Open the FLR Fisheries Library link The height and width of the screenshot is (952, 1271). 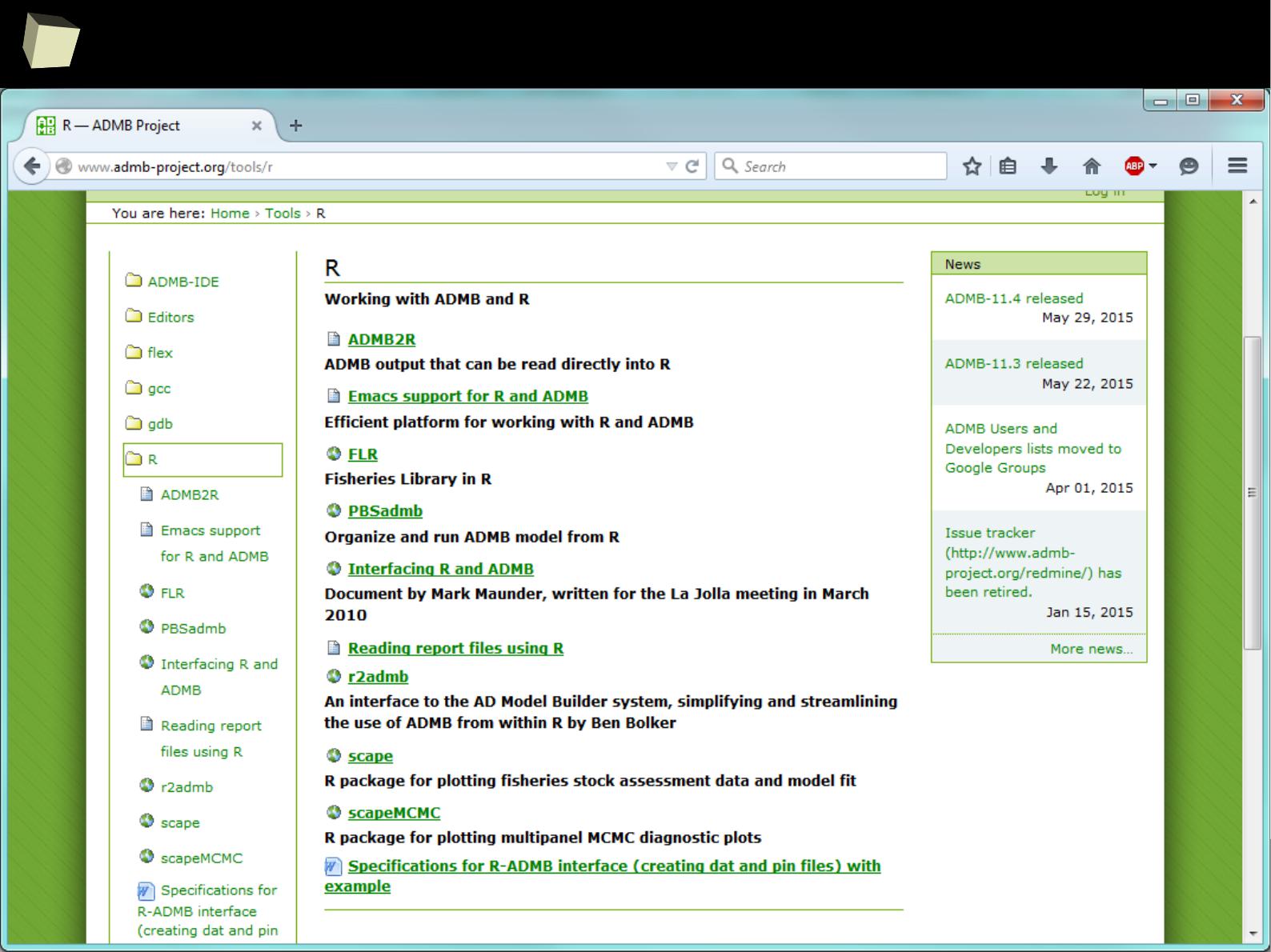click(363, 454)
